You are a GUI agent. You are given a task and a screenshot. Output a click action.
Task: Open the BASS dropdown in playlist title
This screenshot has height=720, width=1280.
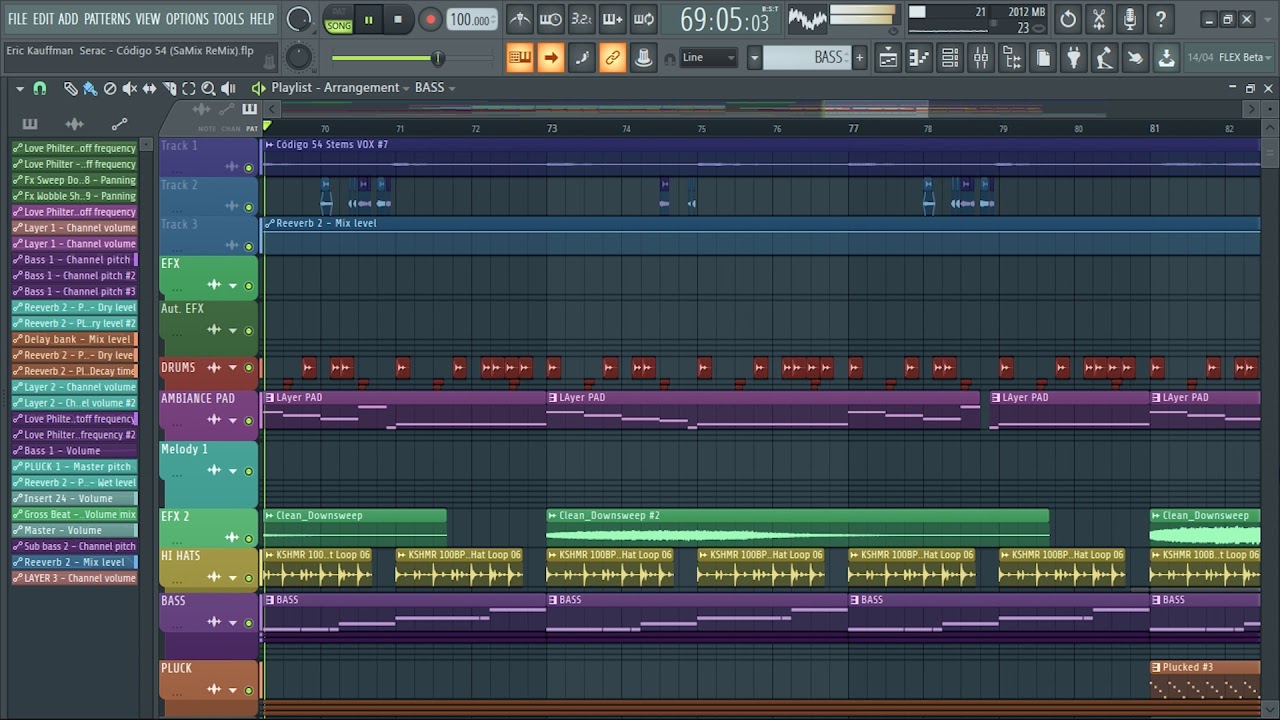click(435, 88)
